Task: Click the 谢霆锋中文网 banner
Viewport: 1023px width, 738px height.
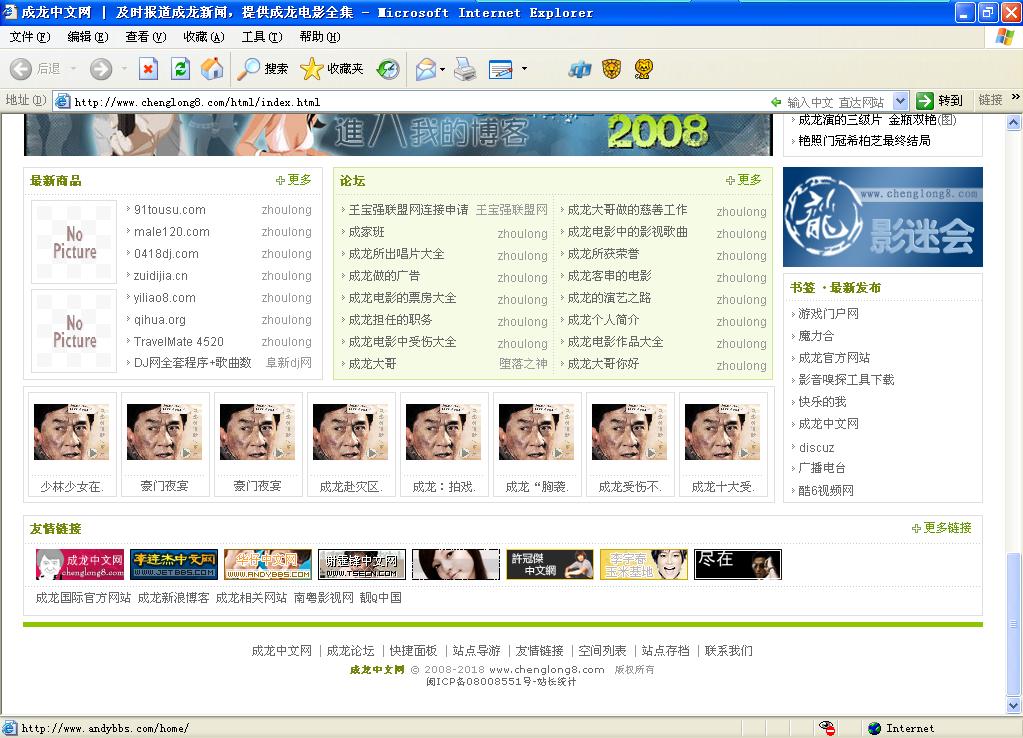Action: [361, 564]
